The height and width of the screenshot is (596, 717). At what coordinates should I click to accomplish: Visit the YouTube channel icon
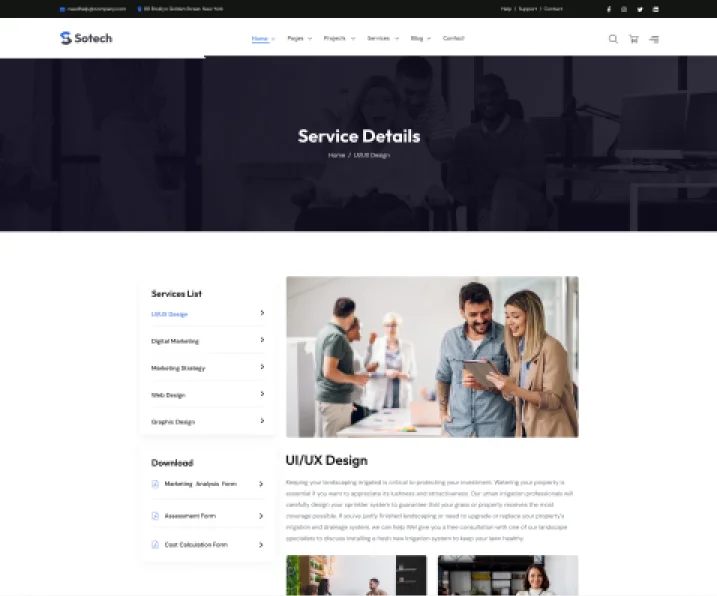(x=656, y=9)
